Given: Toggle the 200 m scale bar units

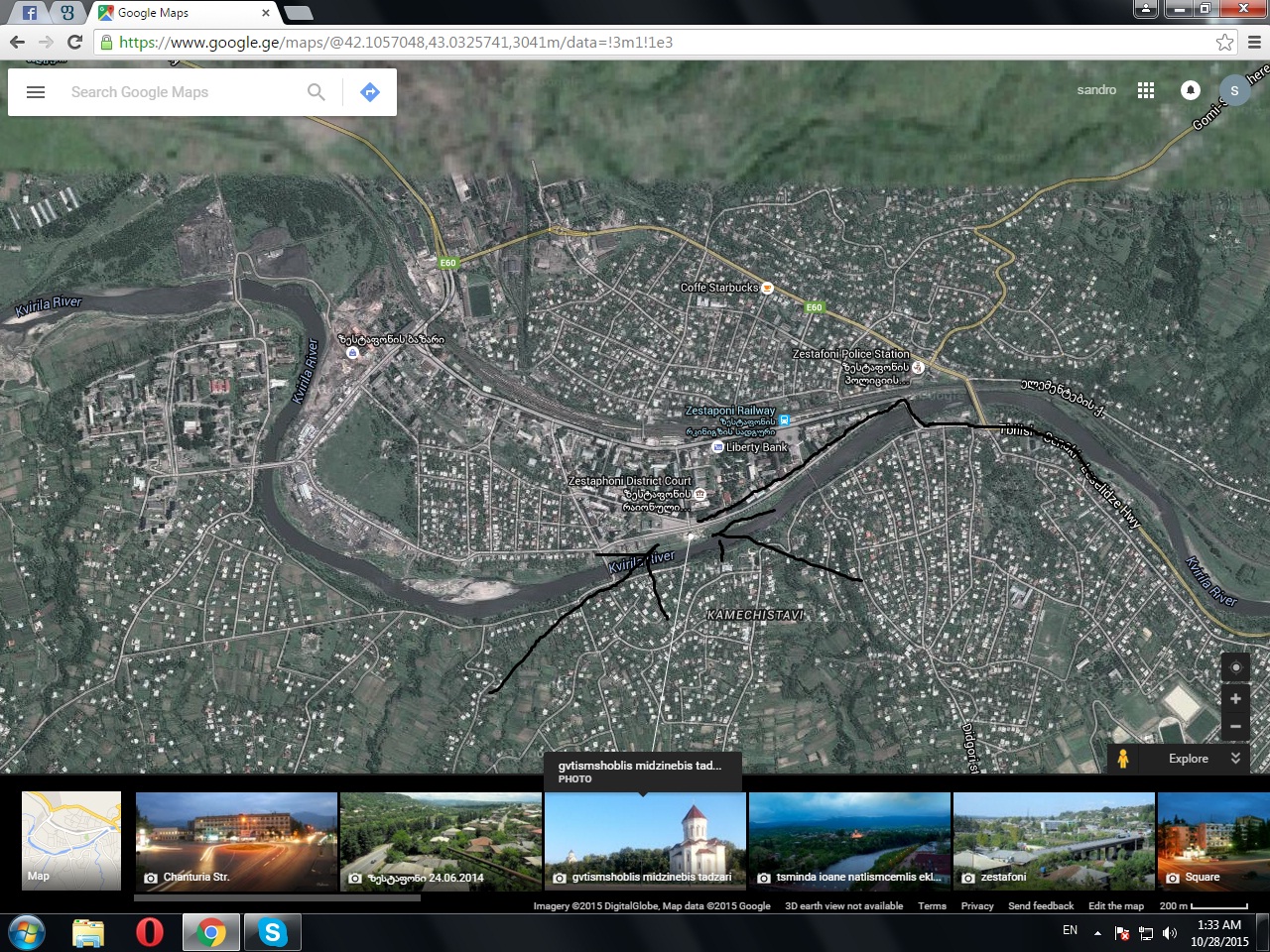Looking at the screenshot, I should [x=1204, y=905].
